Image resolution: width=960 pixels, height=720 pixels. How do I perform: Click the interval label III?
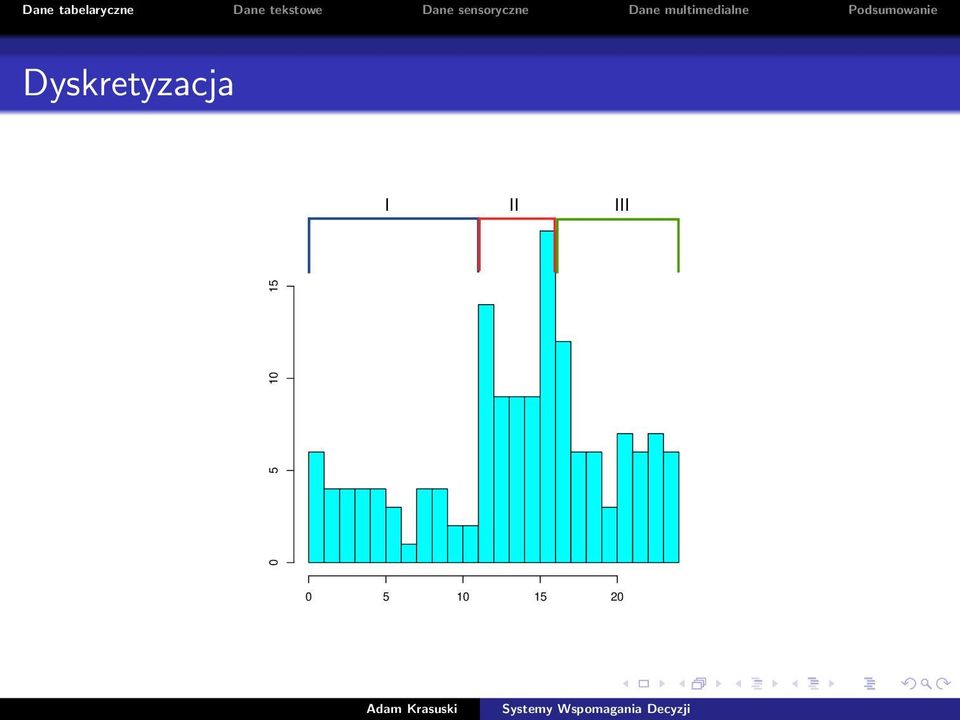tap(621, 204)
